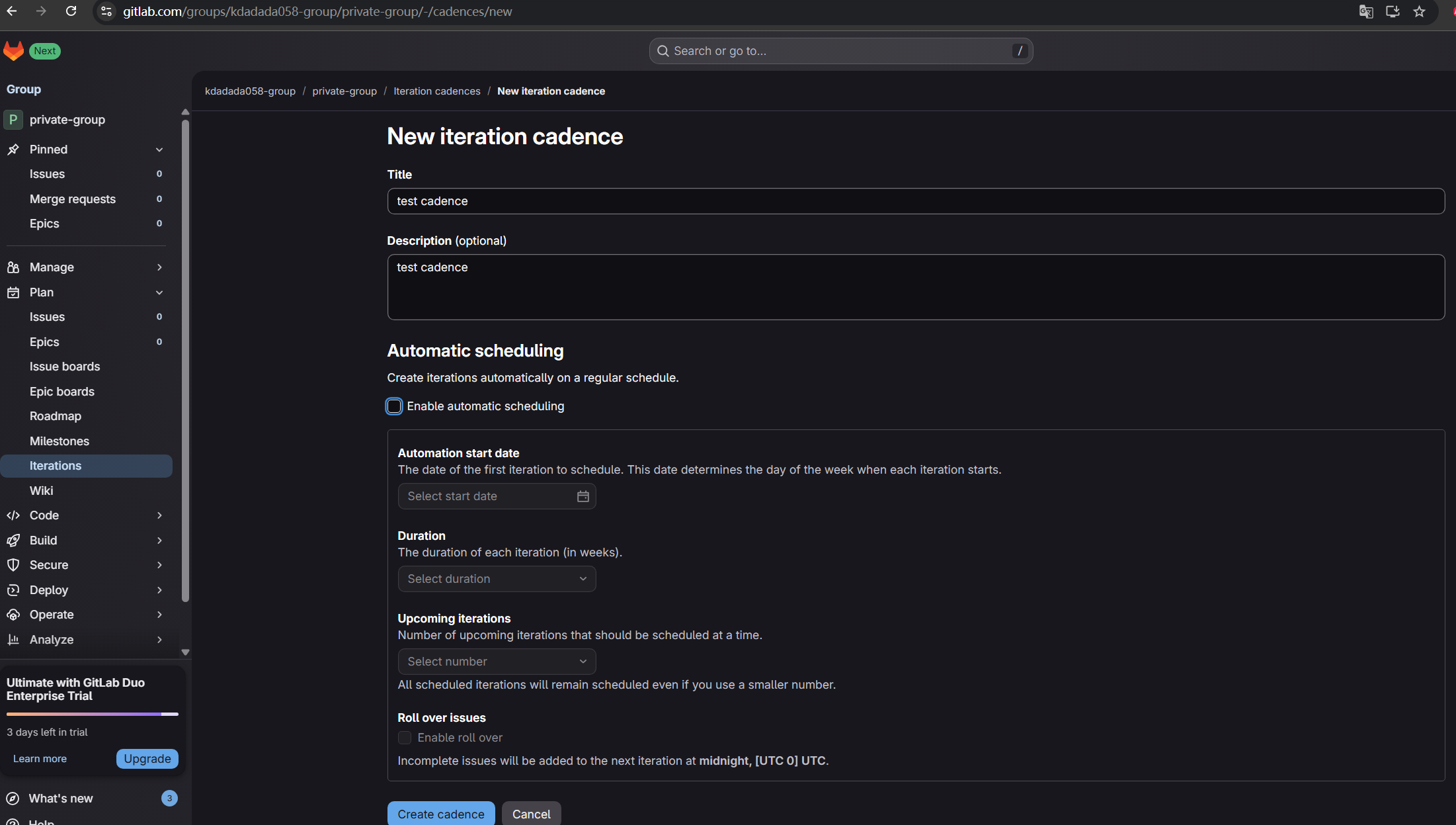Viewport: 1456px width, 825px height.
Task: Enable automatic scheduling checkbox
Action: pos(394,406)
